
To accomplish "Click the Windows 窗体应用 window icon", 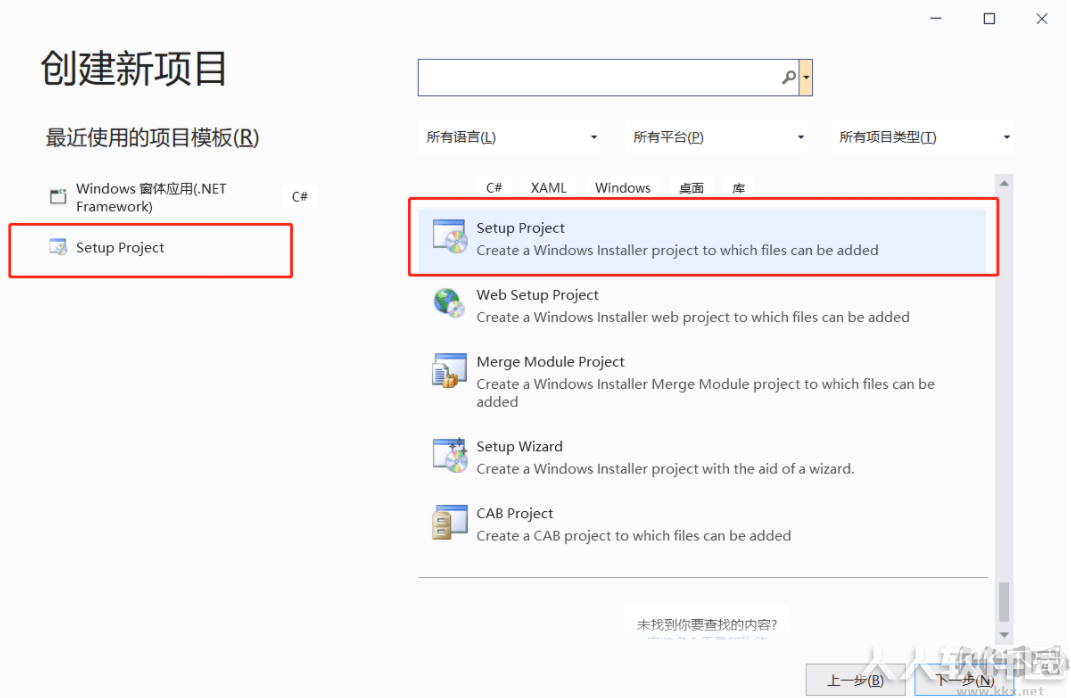I will point(58,197).
